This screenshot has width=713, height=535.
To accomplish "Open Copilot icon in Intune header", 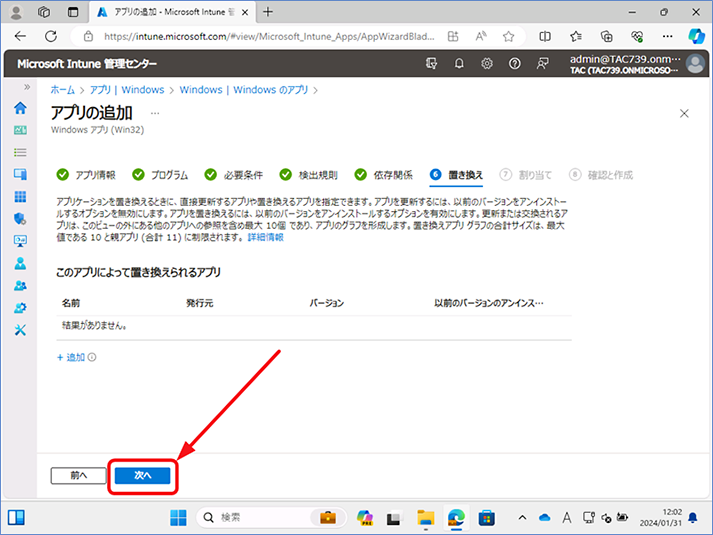I will coord(431,64).
